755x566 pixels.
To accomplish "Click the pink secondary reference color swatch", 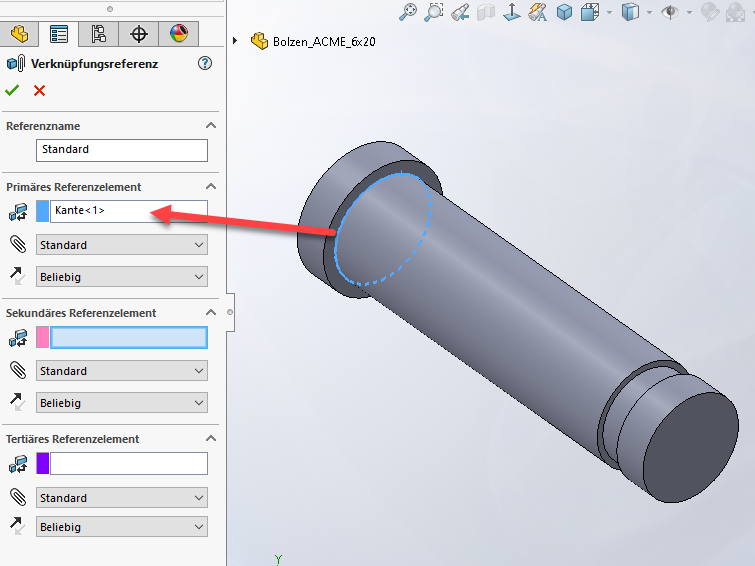I will click(x=43, y=338).
